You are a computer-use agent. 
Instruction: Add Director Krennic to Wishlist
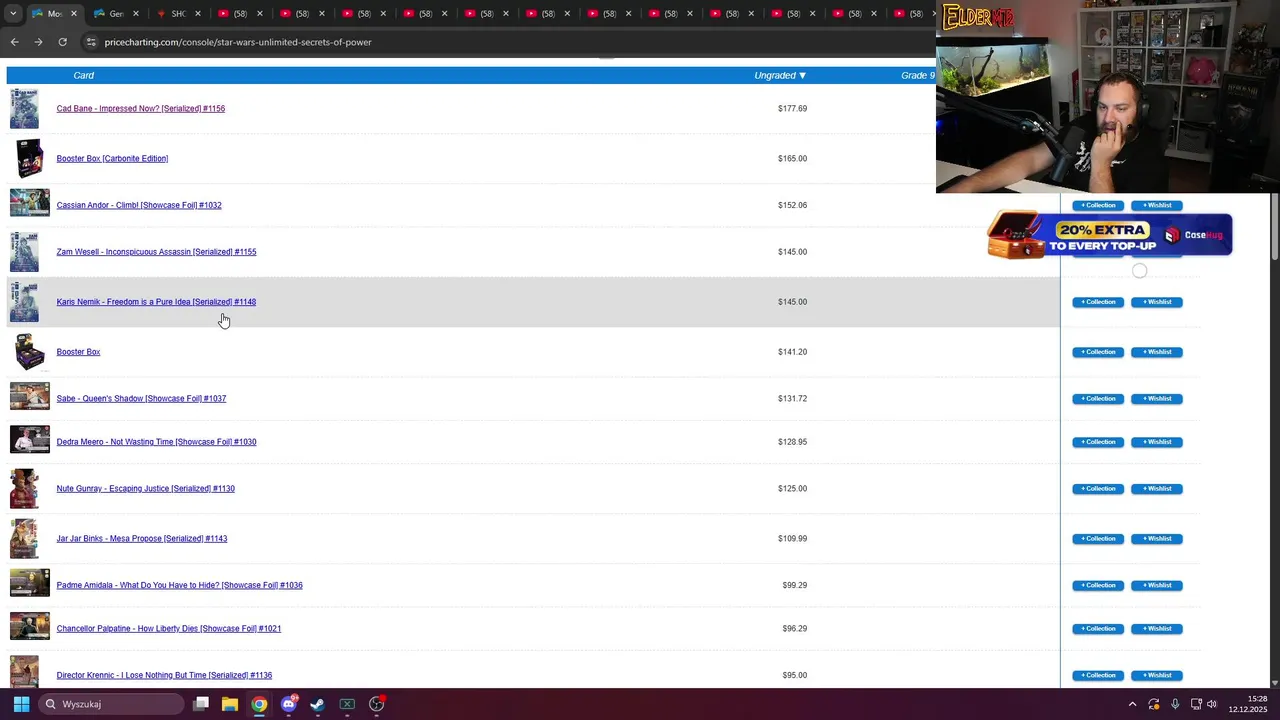[1157, 675]
